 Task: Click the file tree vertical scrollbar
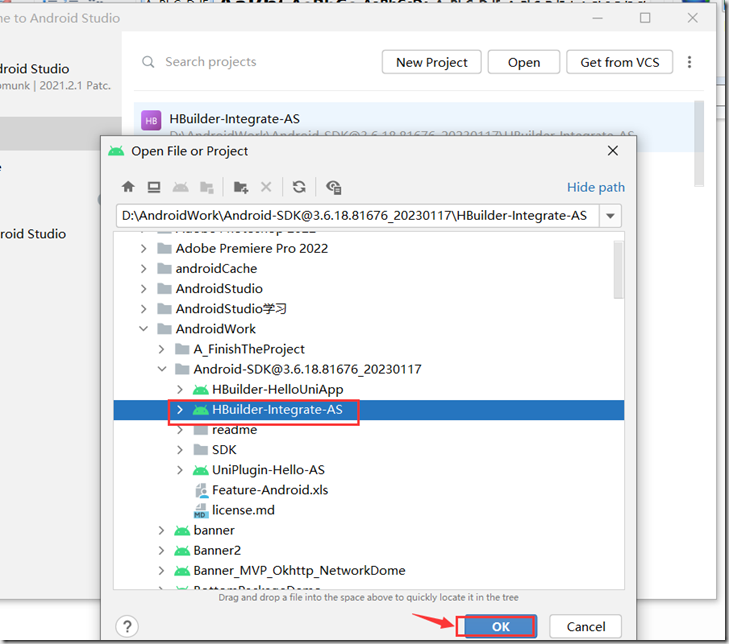(x=618, y=270)
